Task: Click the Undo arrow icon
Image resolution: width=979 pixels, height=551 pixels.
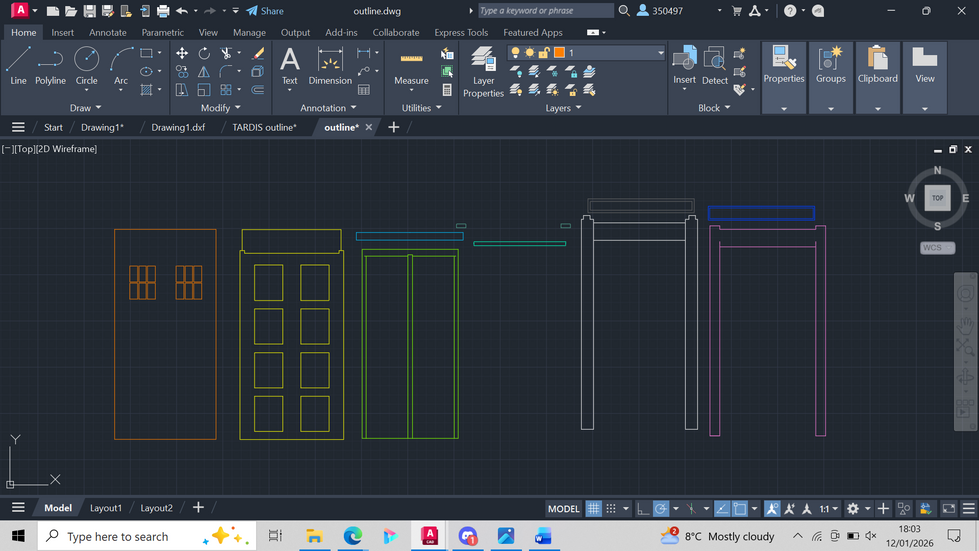Action: [x=182, y=11]
